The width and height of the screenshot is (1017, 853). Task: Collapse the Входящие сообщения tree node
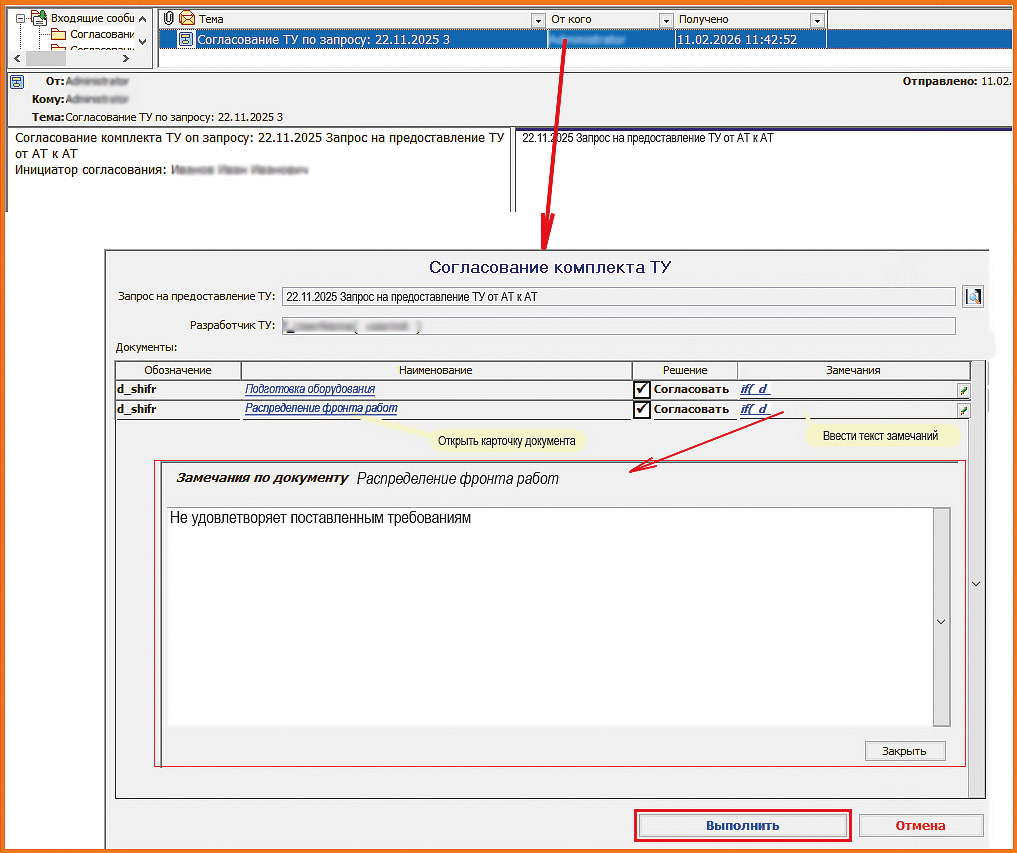point(21,18)
